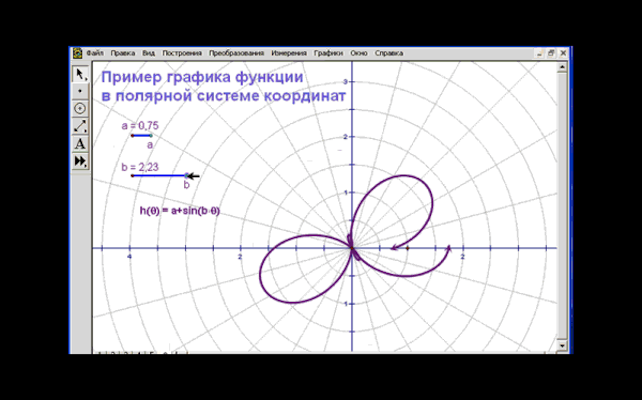Click the scroll up arrow

[562, 67]
